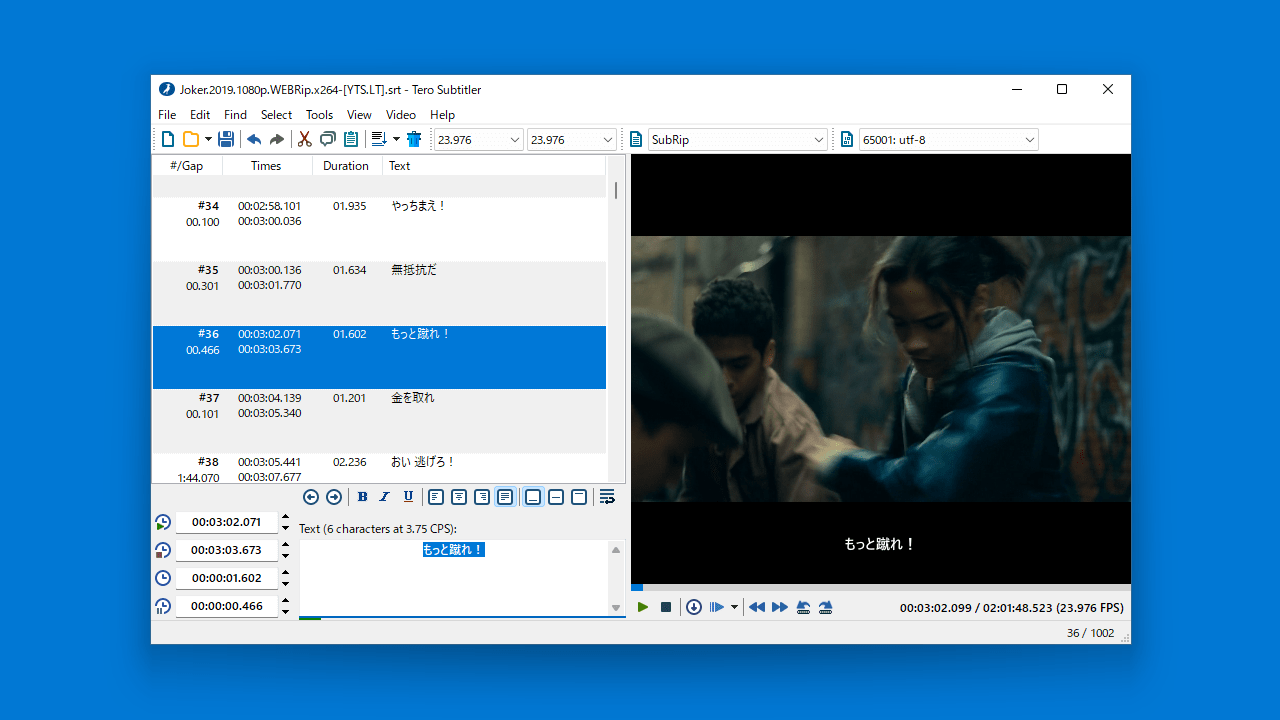Sort by the Duration column header
The height and width of the screenshot is (720, 1280).
(x=347, y=166)
